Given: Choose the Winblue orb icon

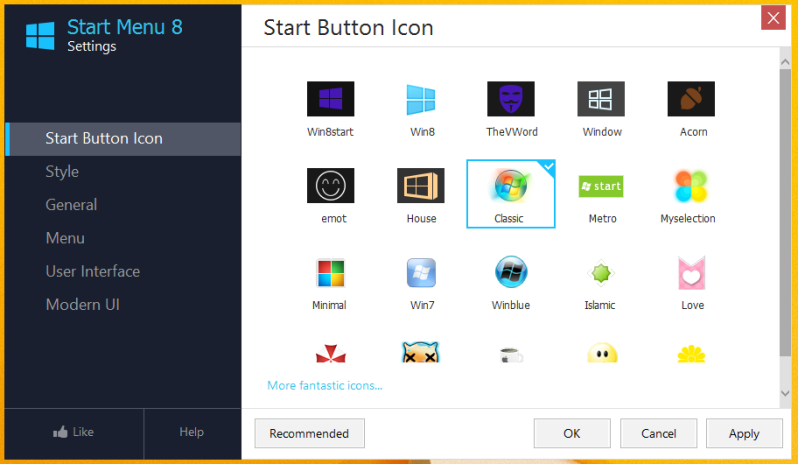Looking at the screenshot, I should coord(511,273).
